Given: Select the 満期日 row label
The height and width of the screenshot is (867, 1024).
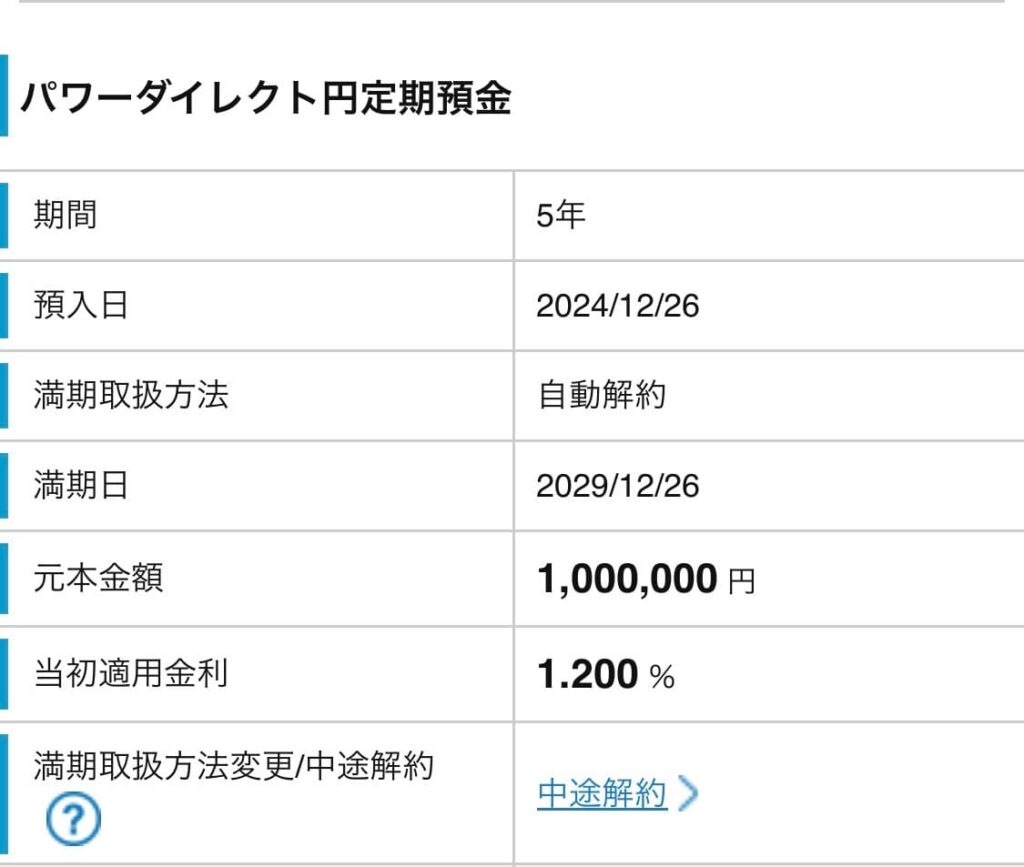Looking at the screenshot, I should pos(81,486).
